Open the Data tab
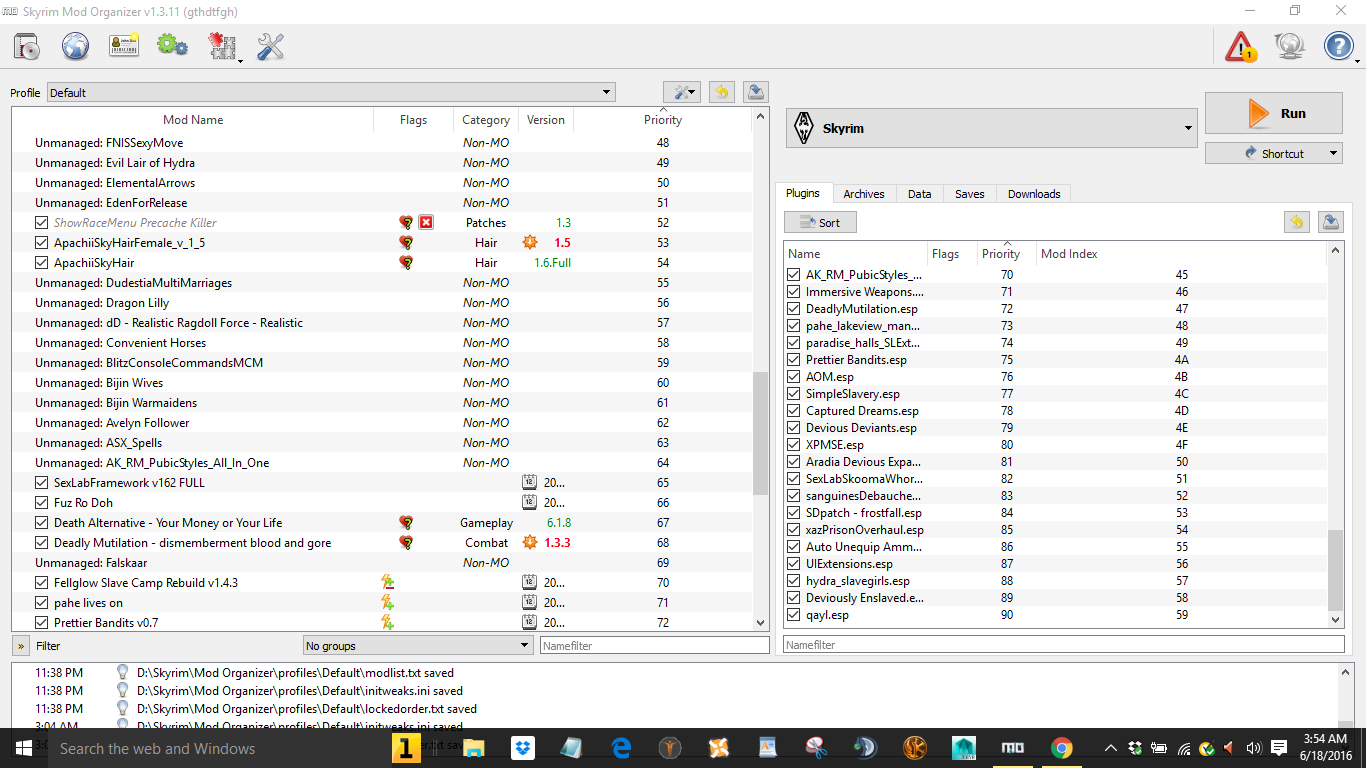 coord(920,194)
